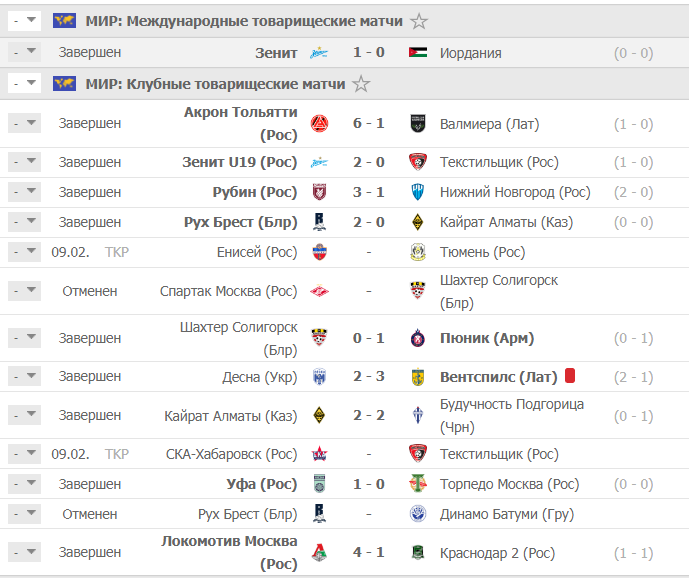
Task: Click the Рубин club logo
Action: coord(319,192)
